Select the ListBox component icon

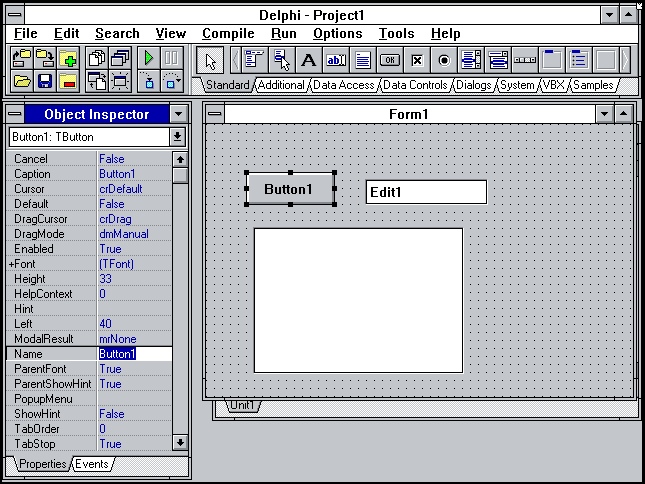pos(471,60)
